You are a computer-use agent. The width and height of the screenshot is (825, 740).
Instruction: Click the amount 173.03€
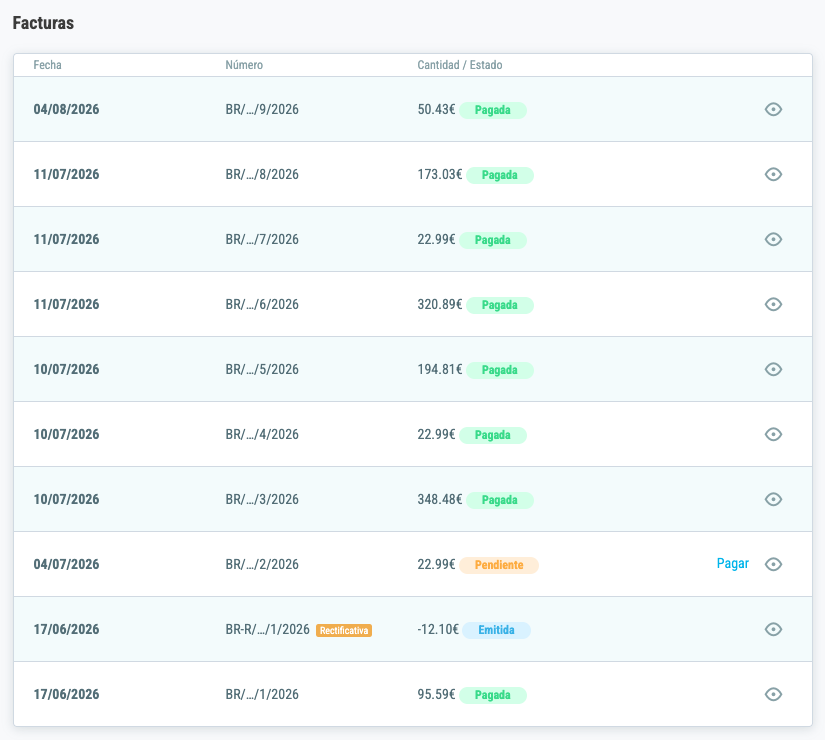(x=440, y=174)
